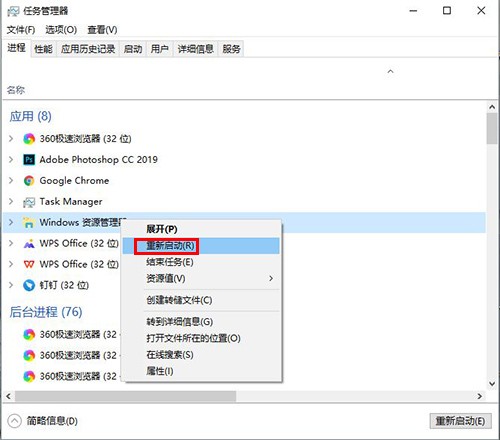Click the Google Chrome process icon
Image resolution: width=500 pixels, height=440 pixels.
point(29,181)
